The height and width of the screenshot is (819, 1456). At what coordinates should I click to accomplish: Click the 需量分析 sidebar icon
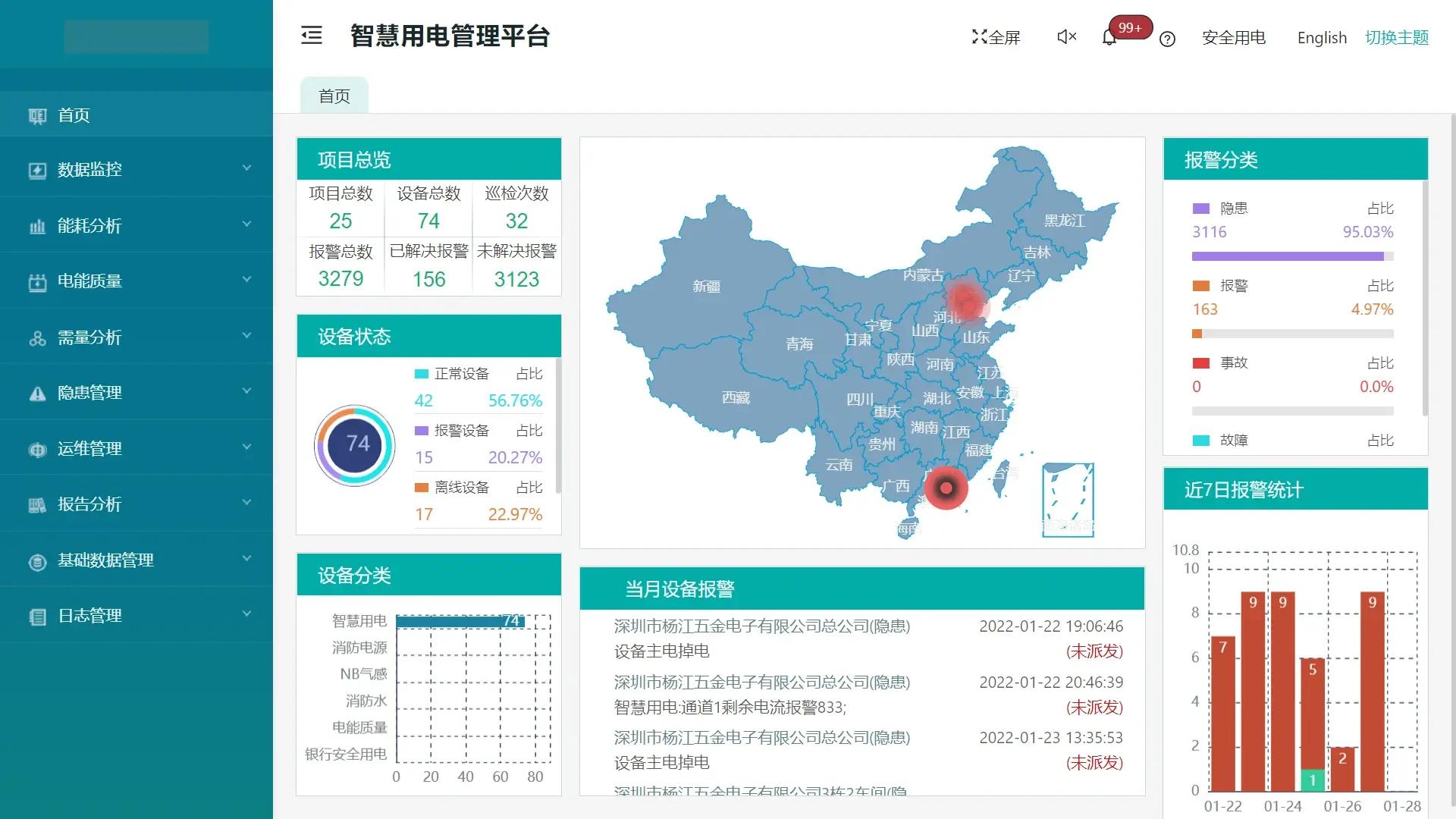coord(37,338)
